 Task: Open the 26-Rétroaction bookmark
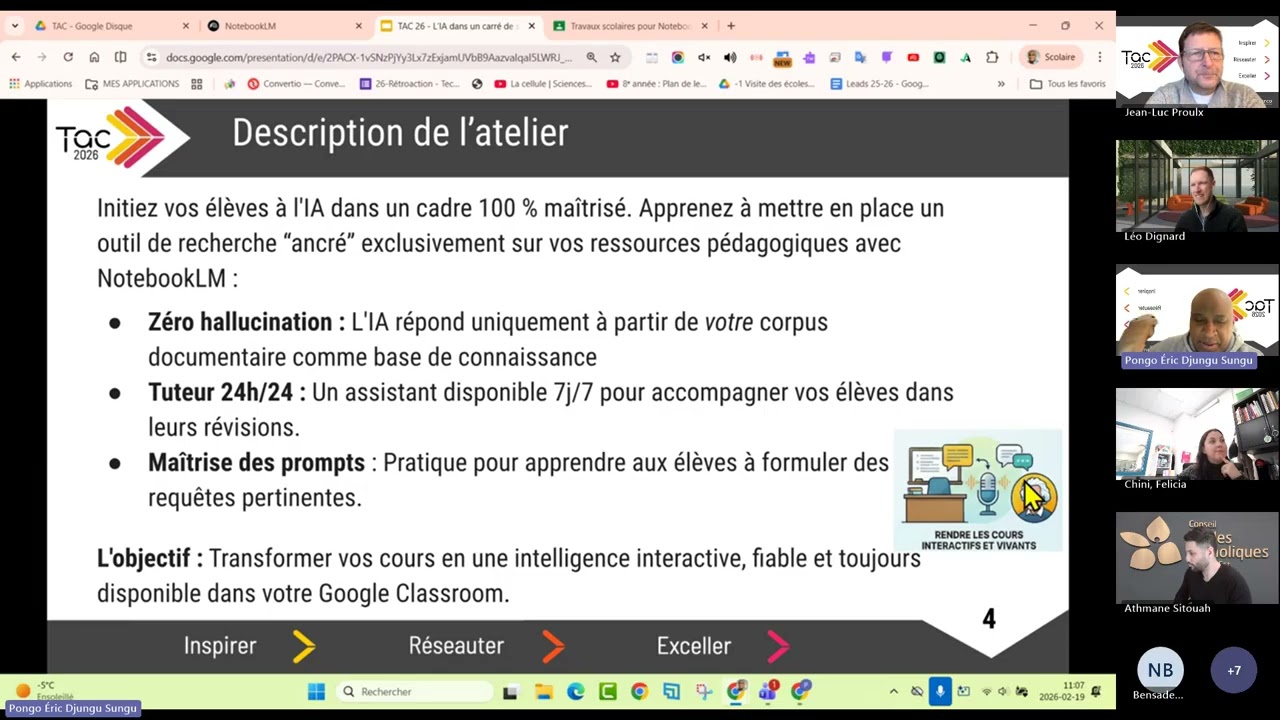[409, 84]
